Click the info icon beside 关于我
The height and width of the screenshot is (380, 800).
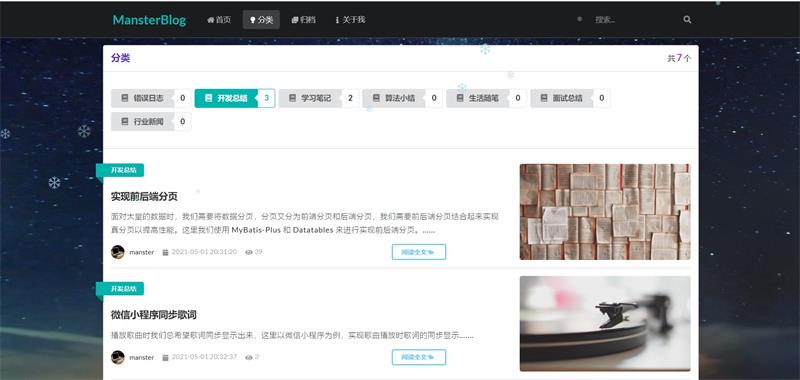click(337, 20)
